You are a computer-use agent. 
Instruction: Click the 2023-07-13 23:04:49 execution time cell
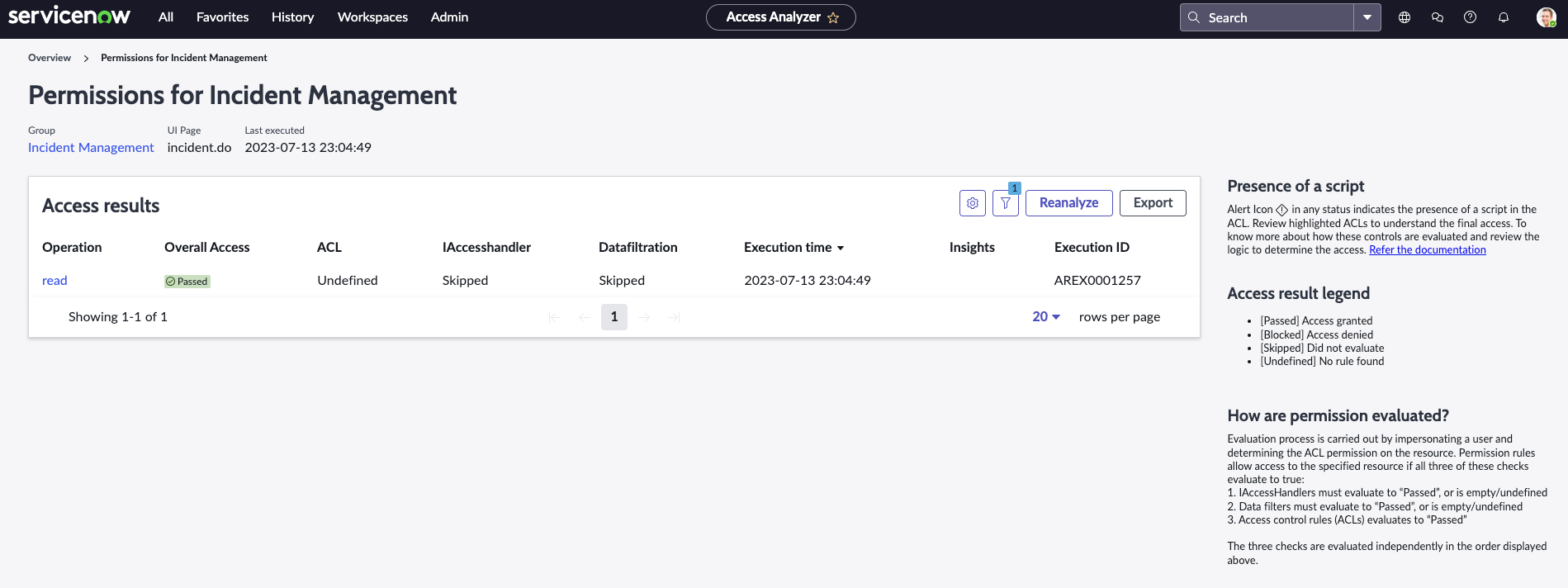808,281
